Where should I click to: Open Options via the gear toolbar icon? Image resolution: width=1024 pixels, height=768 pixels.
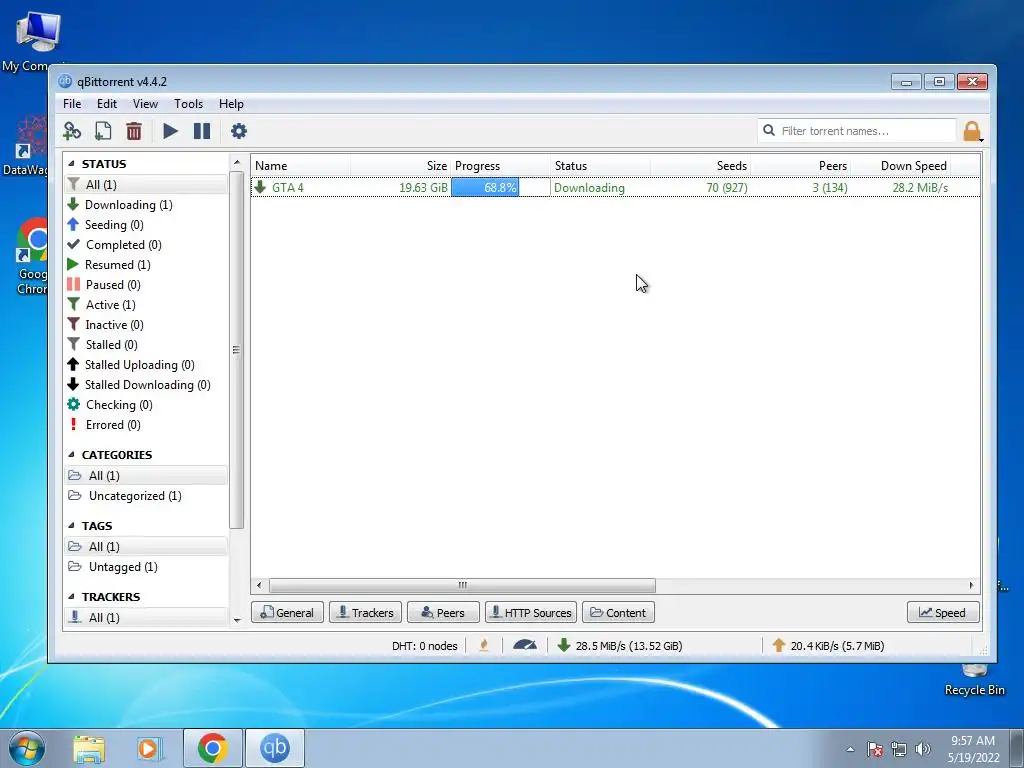[239, 131]
